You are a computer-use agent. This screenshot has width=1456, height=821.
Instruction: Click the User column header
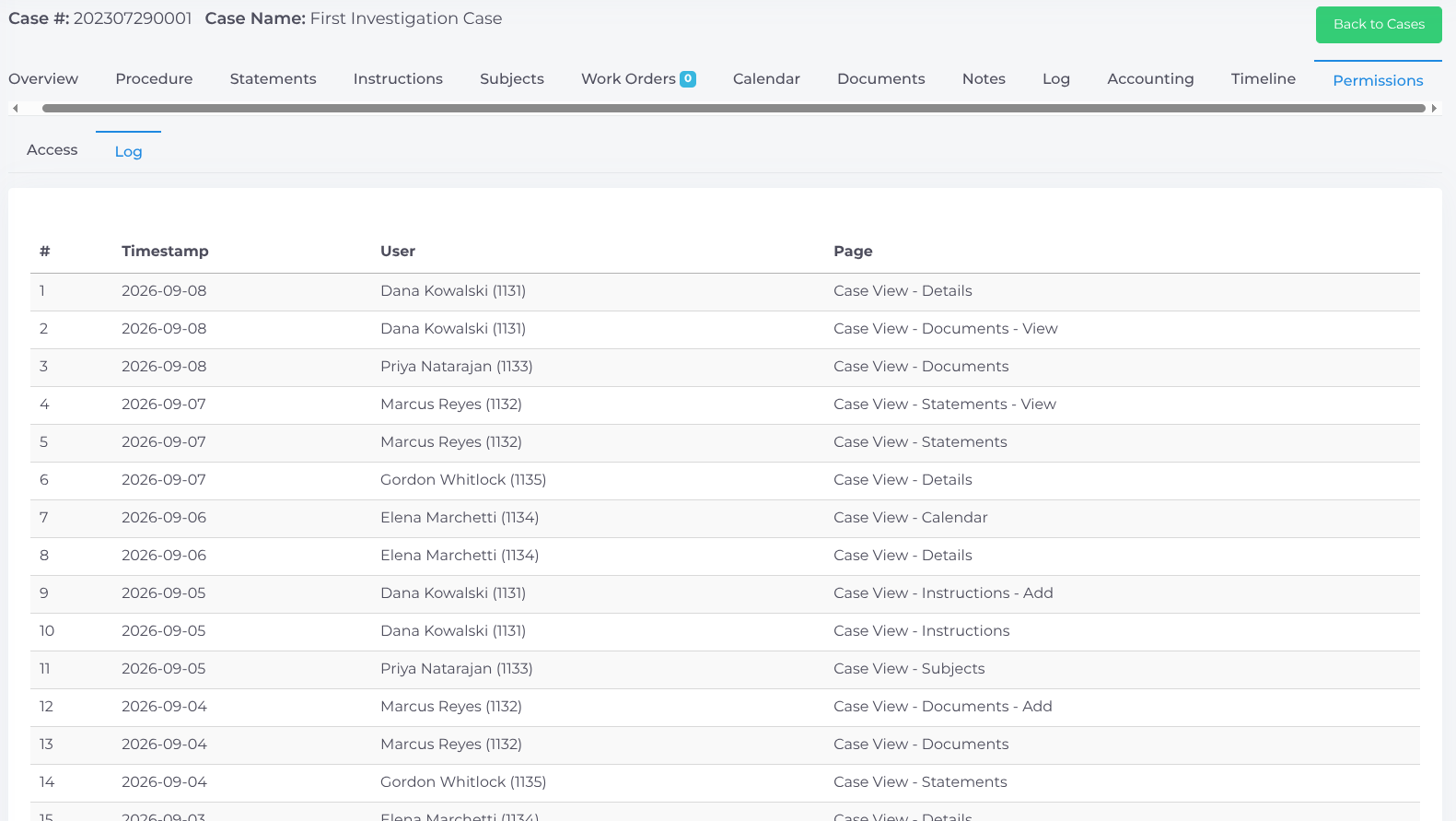(398, 252)
